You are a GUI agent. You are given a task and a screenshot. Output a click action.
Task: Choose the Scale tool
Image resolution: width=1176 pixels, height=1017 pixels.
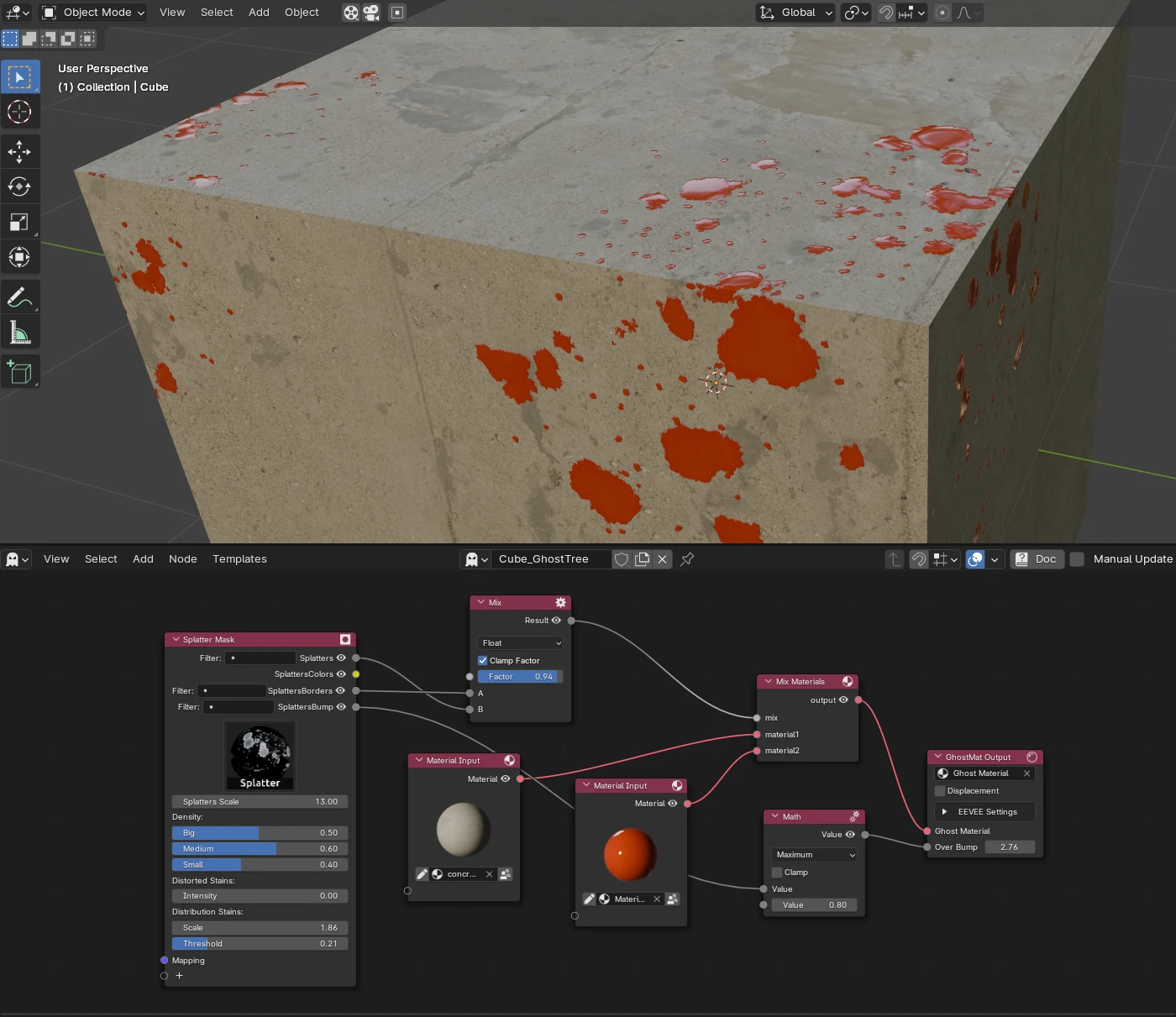click(19, 222)
